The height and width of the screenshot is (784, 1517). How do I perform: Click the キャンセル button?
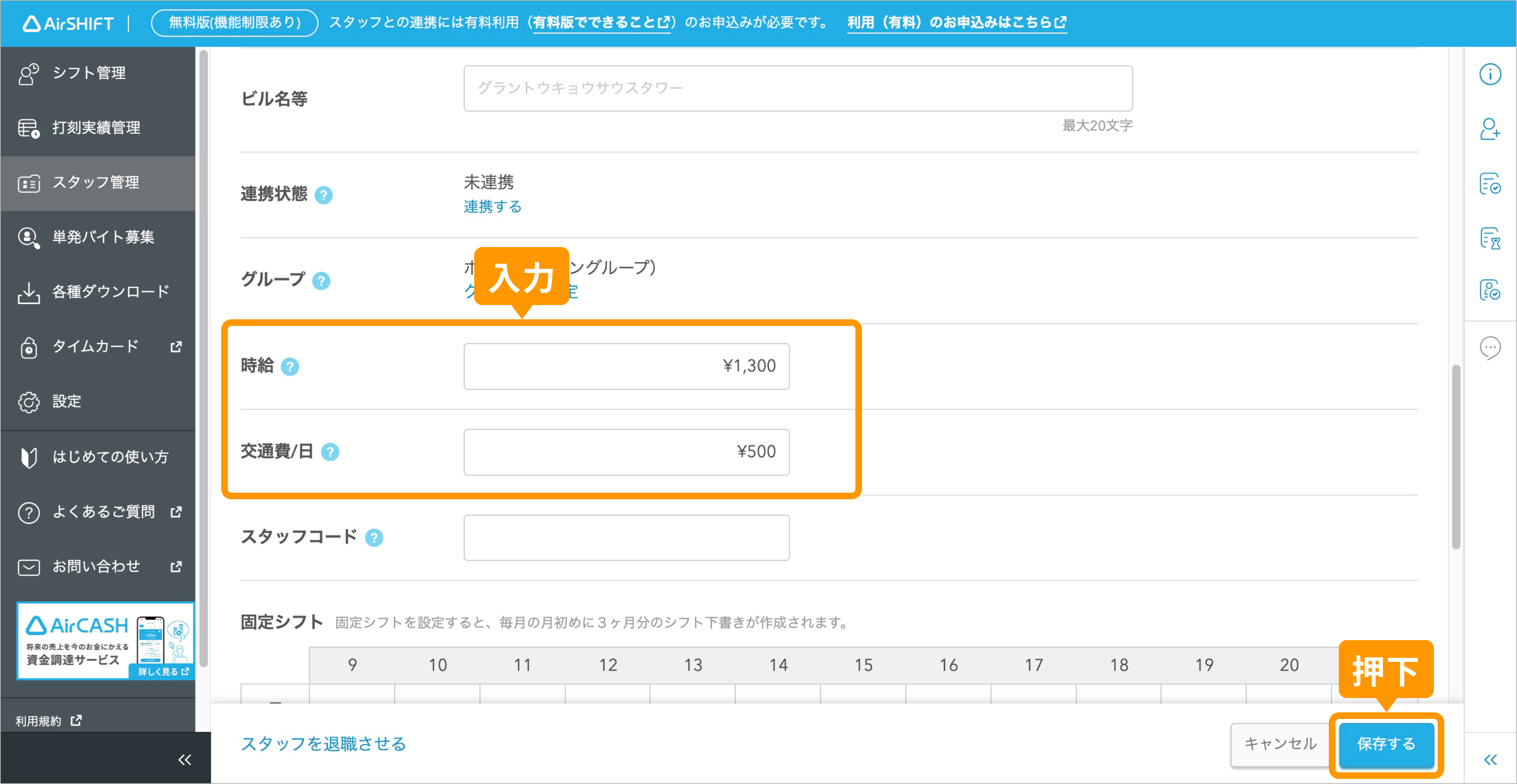coord(1280,744)
